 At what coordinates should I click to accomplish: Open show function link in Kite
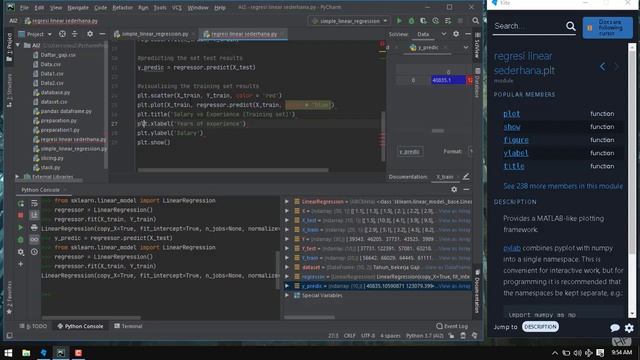point(511,127)
